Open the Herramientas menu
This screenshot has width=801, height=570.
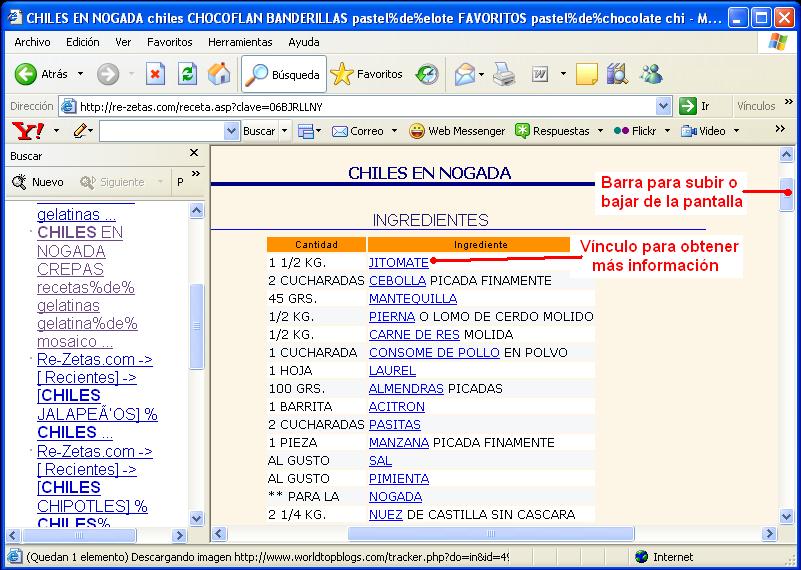[240, 42]
